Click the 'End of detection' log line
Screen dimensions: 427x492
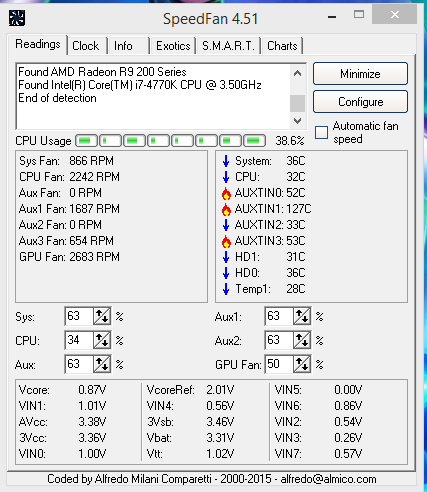click(57, 98)
